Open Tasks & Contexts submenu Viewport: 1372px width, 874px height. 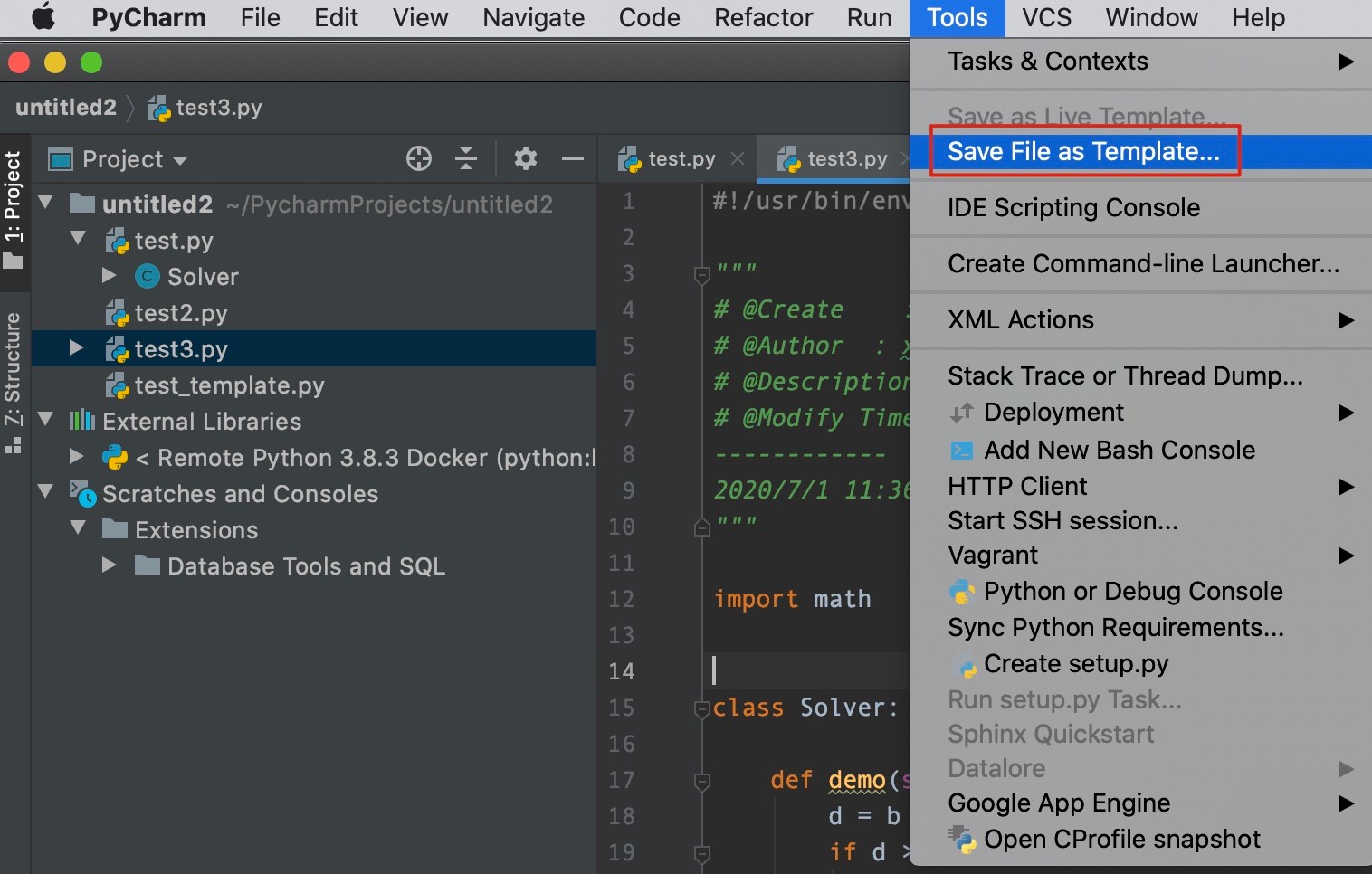[x=1140, y=62]
